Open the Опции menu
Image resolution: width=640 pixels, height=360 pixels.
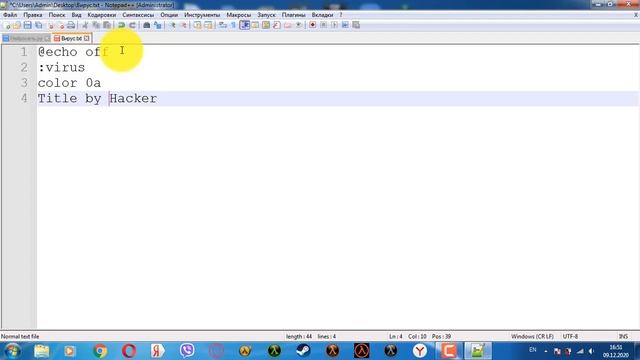169,15
